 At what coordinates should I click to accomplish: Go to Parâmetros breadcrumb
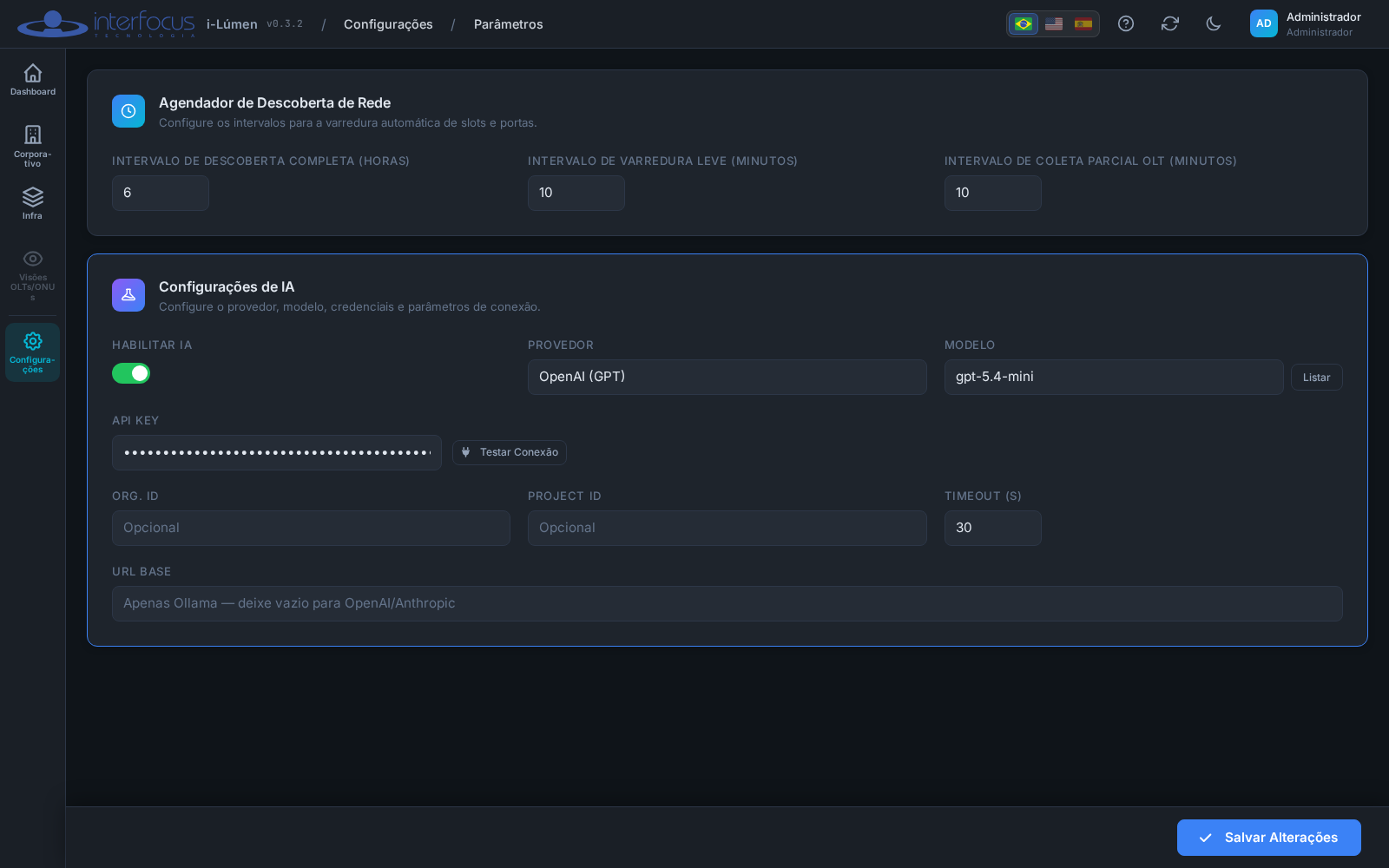point(509,24)
